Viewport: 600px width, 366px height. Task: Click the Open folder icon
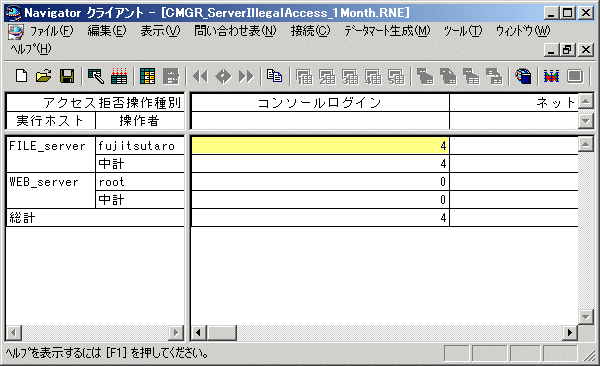click(x=44, y=76)
